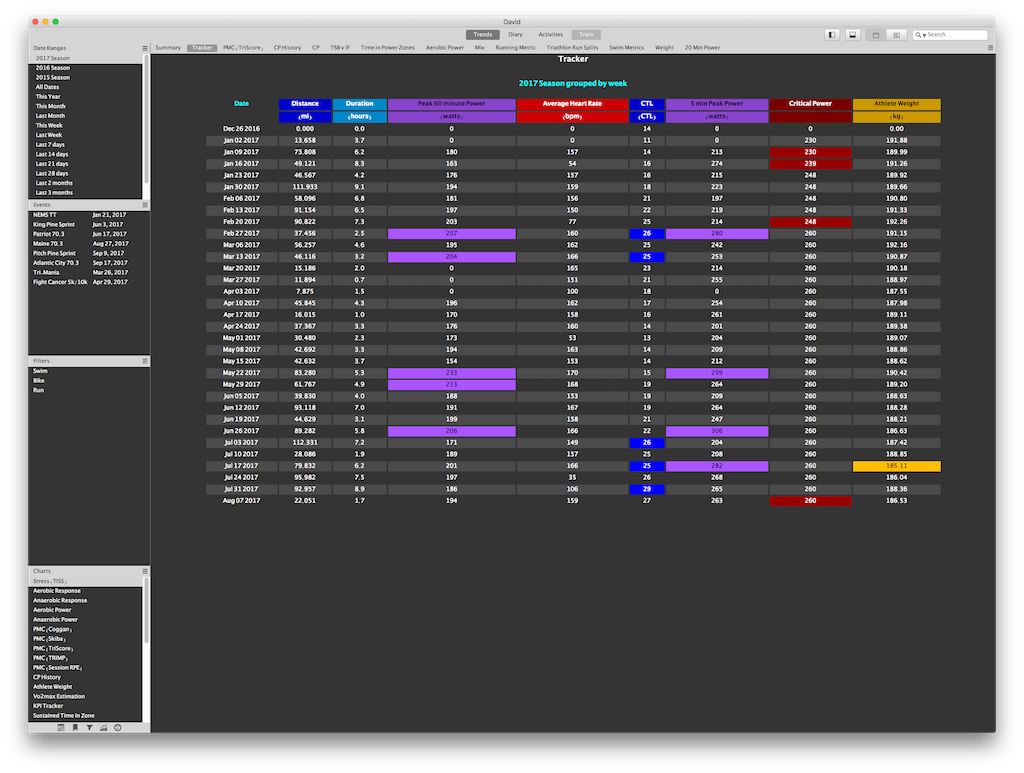Switch to the Diary view

point(515,35)
